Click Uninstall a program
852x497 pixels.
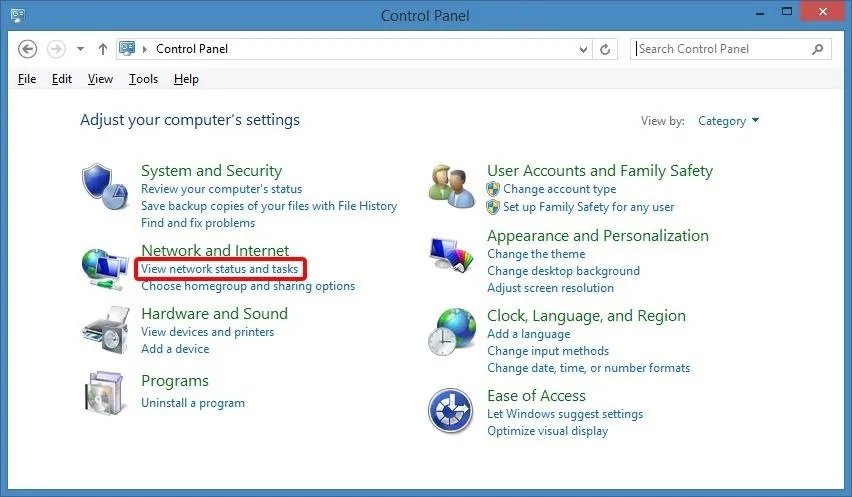[193, 403]
